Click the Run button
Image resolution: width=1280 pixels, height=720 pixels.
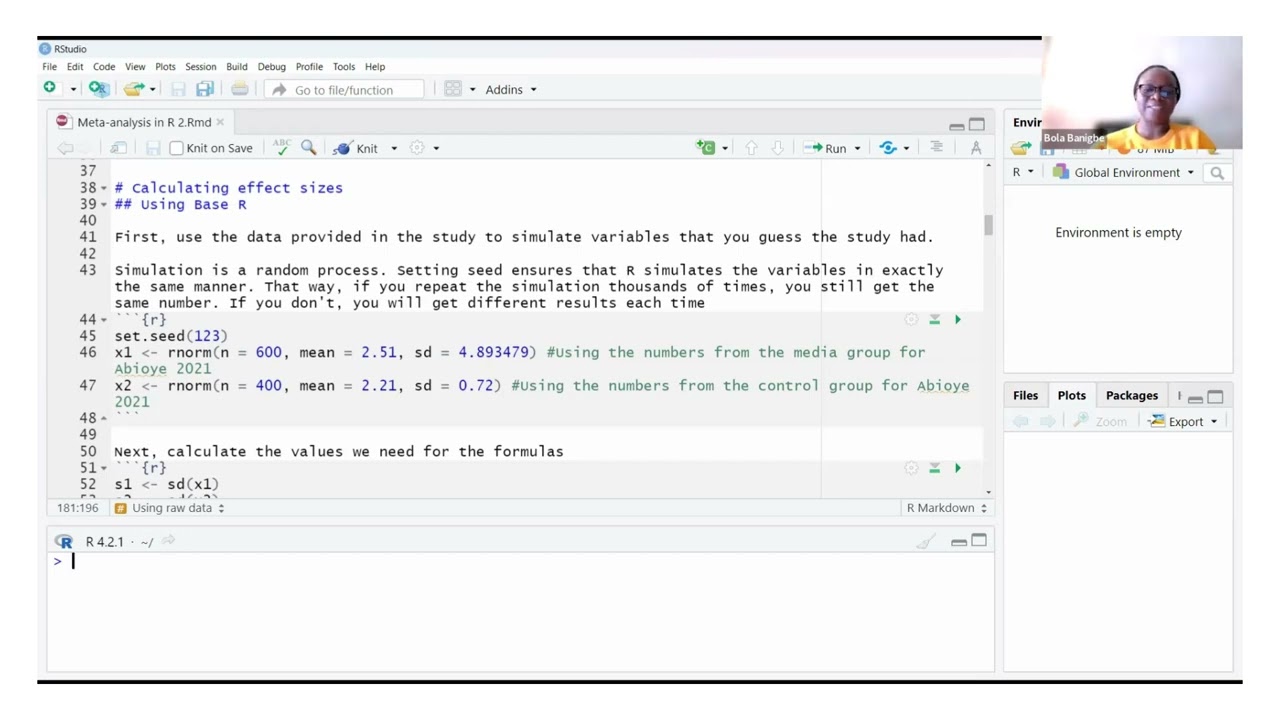coord(826,148)
